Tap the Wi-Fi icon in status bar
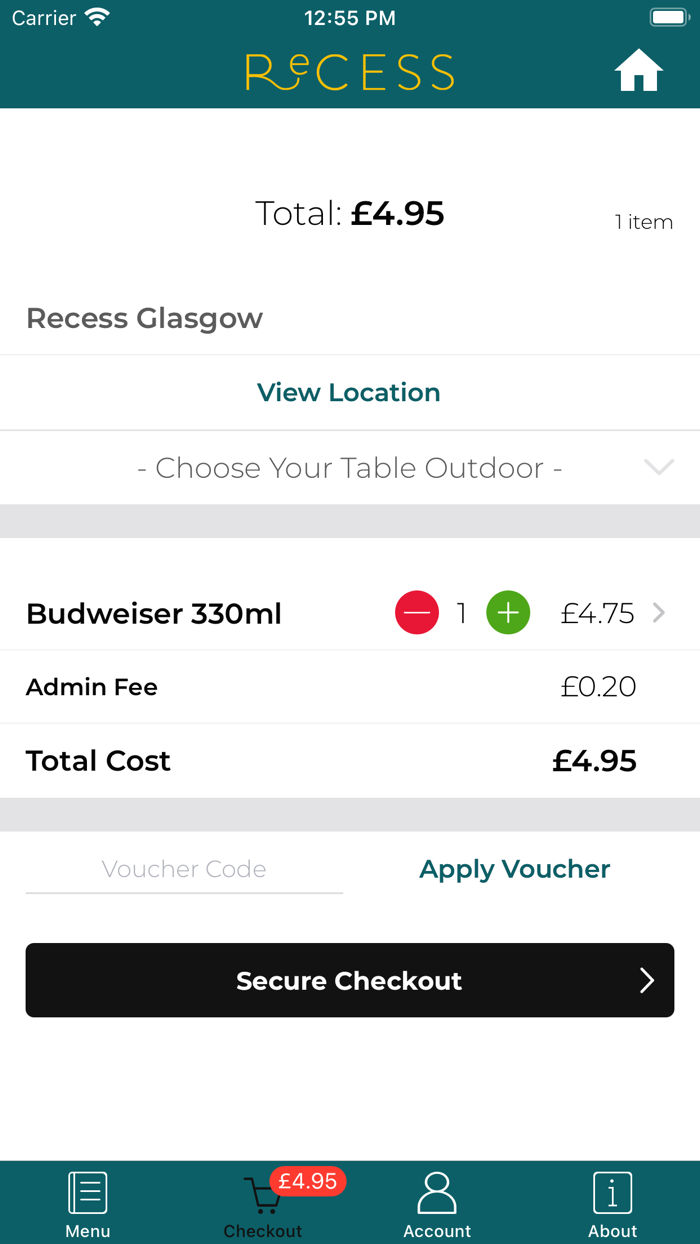This screenshot has height=1244, width=700. pyautogui.click(x=96, y=16)
